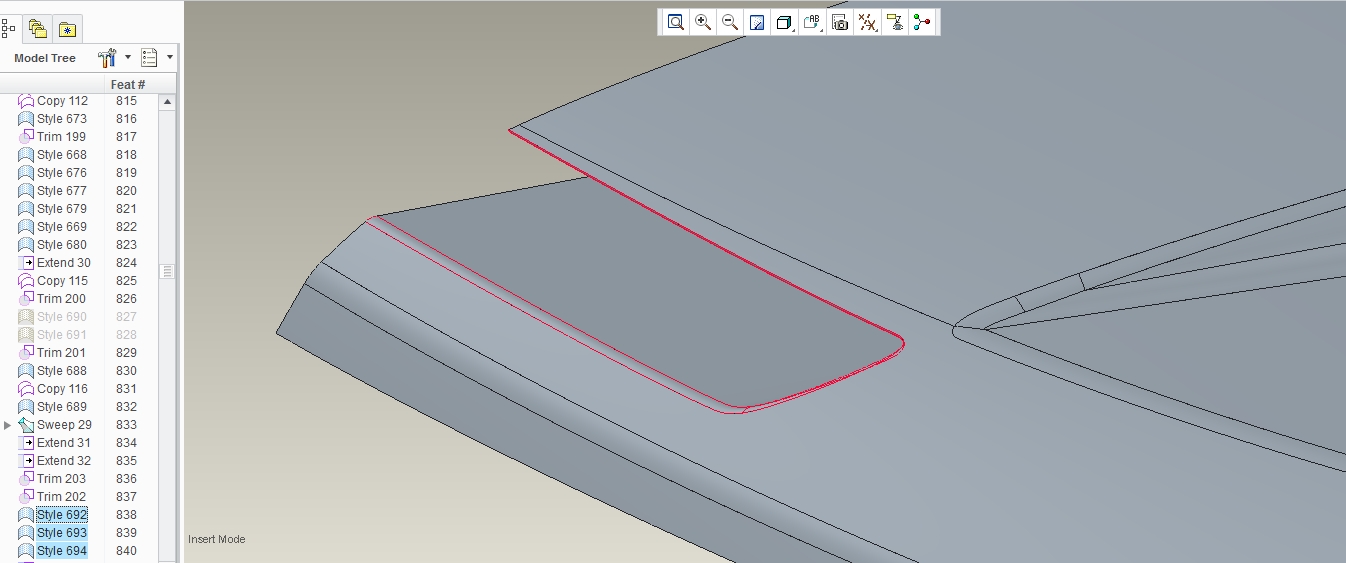Image resolution: width=1346 pixels, height=563 pixels.
Task: Open the Datum Display Filters dropdown
Action: (x=868, y=22)
